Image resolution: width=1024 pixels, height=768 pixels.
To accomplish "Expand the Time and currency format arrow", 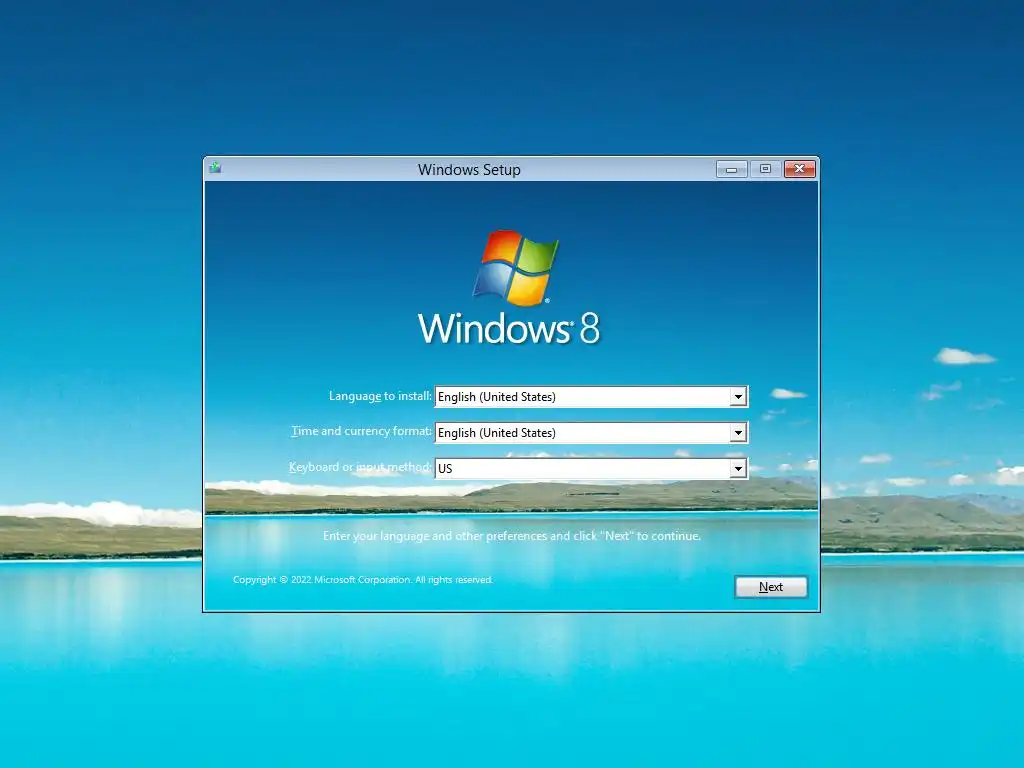I will pyautogui.click(x=738, y=432).
